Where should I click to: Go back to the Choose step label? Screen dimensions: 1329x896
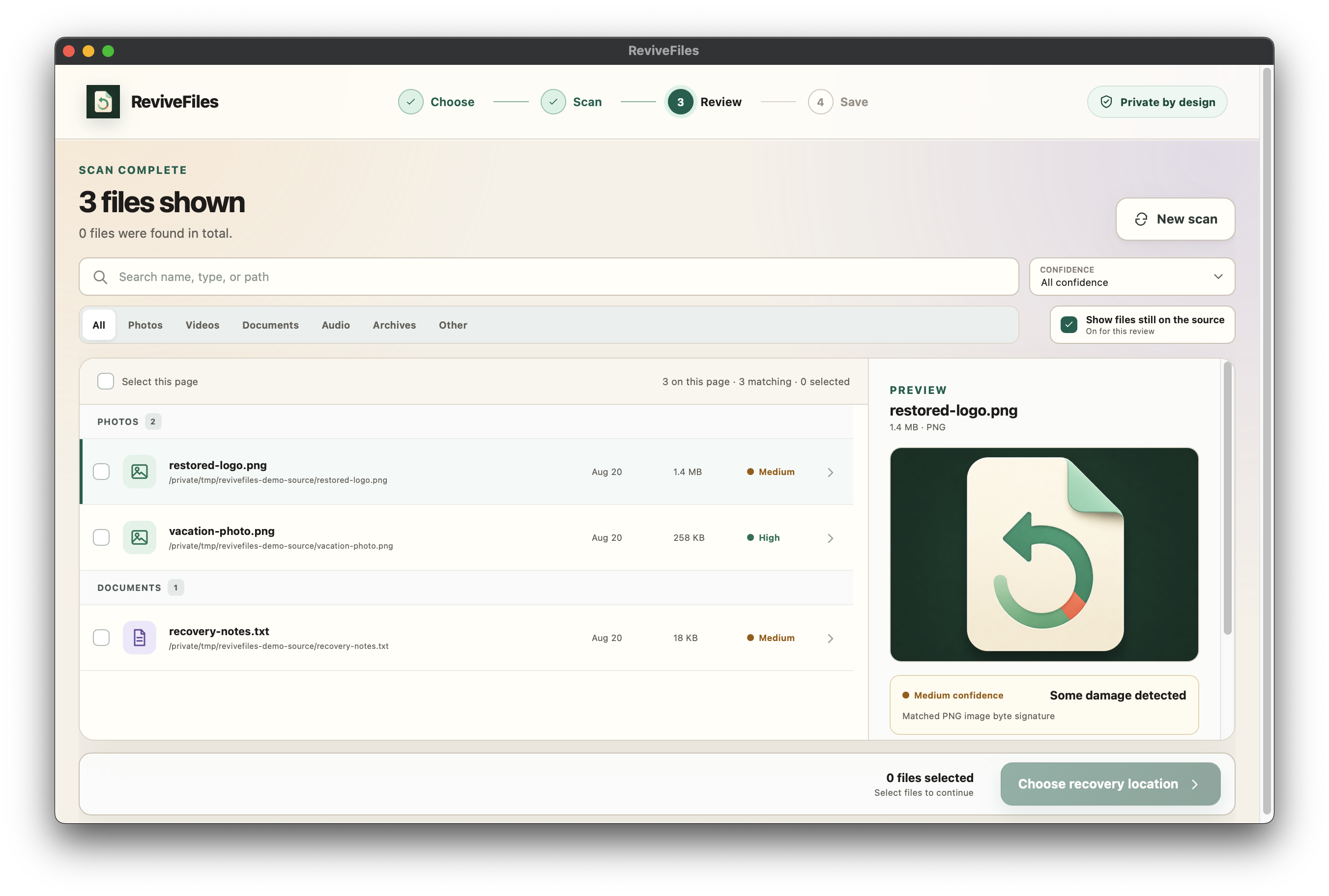point(452,102)
